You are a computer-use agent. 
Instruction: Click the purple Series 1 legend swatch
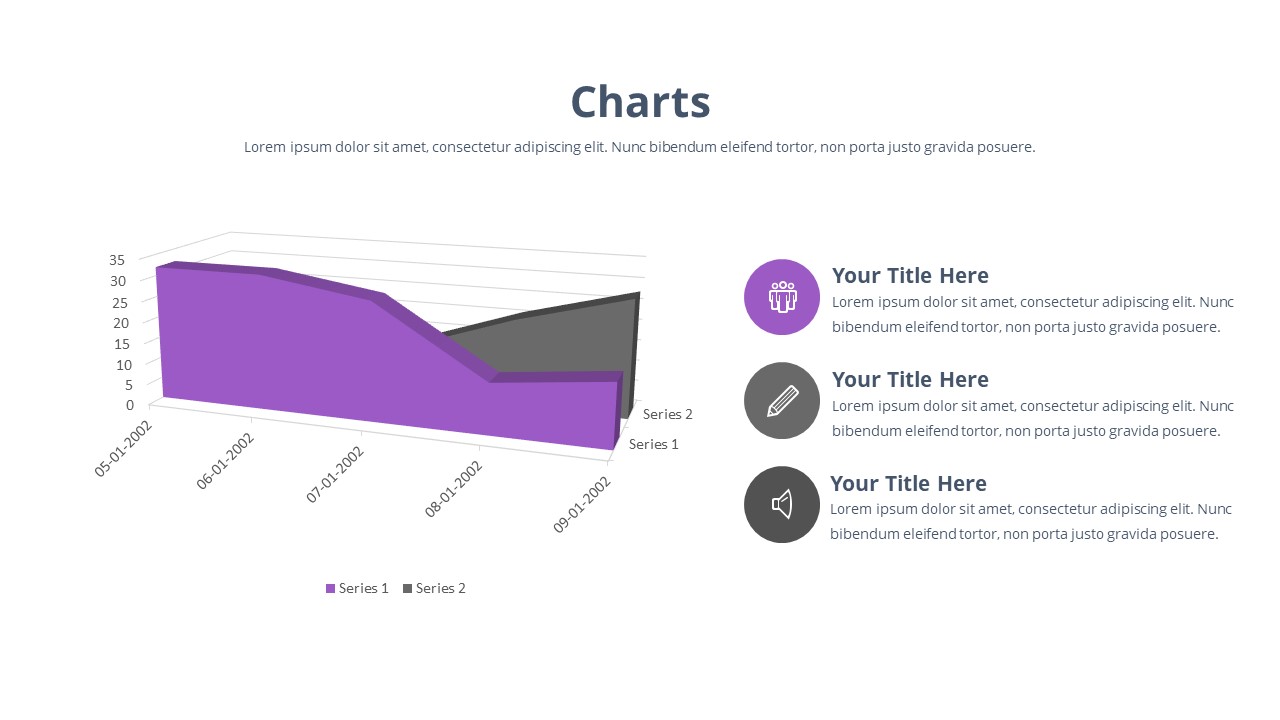331,588
